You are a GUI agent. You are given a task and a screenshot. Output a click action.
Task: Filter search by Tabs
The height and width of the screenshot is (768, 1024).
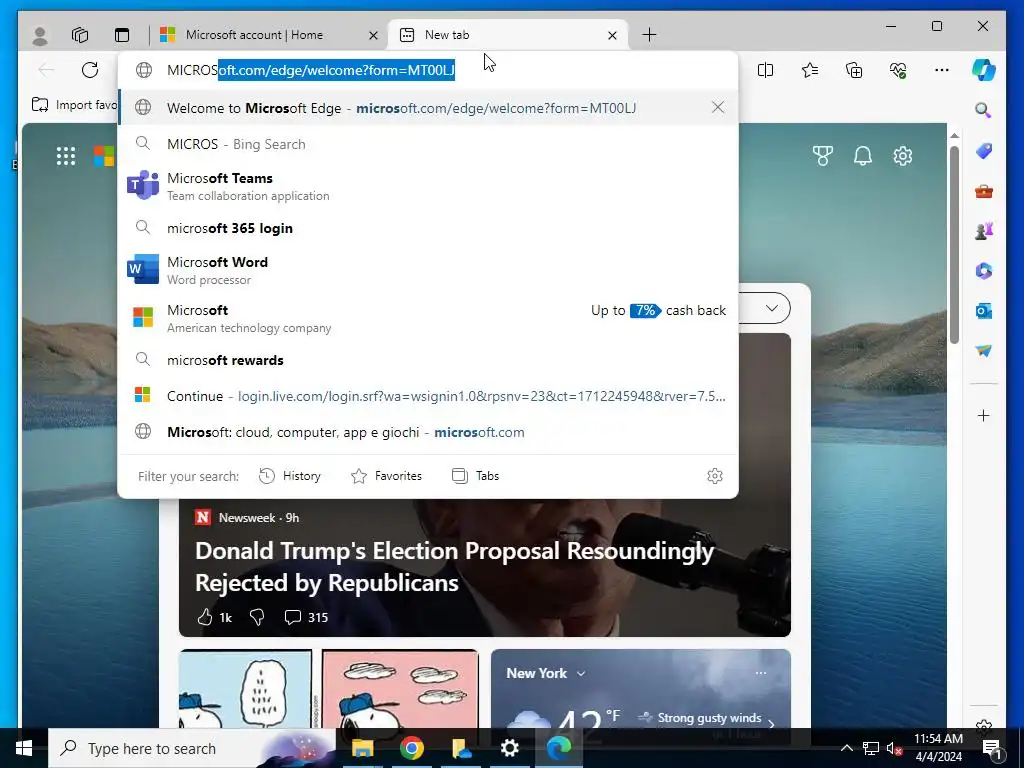coord(475,476)
